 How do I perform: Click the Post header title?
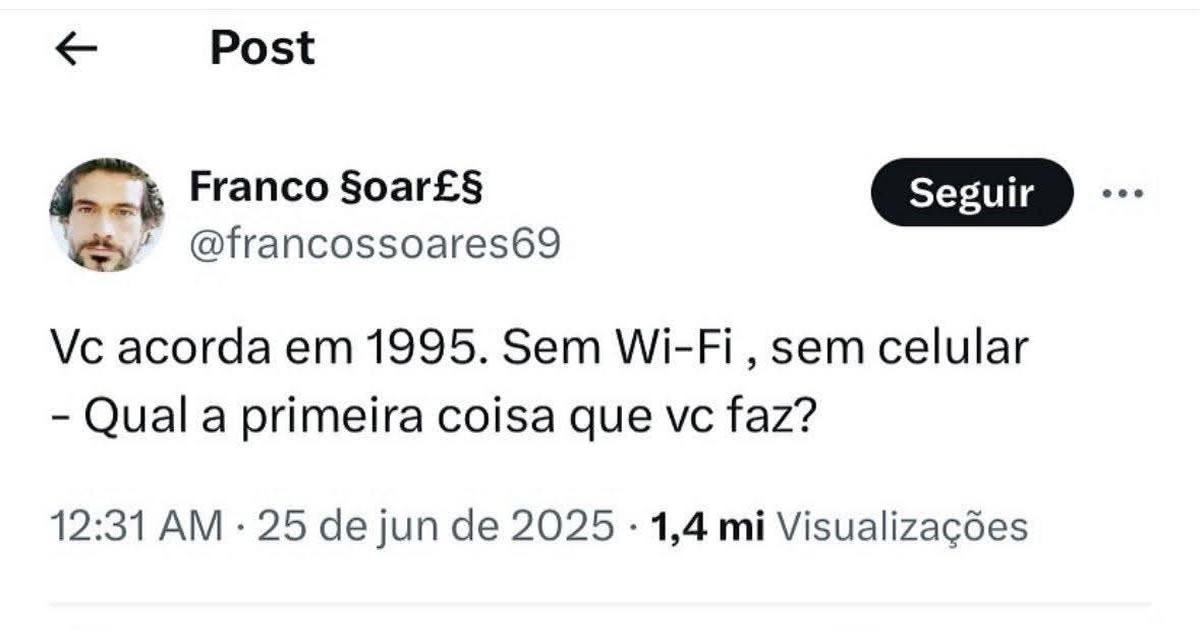[x=262, y=48]
